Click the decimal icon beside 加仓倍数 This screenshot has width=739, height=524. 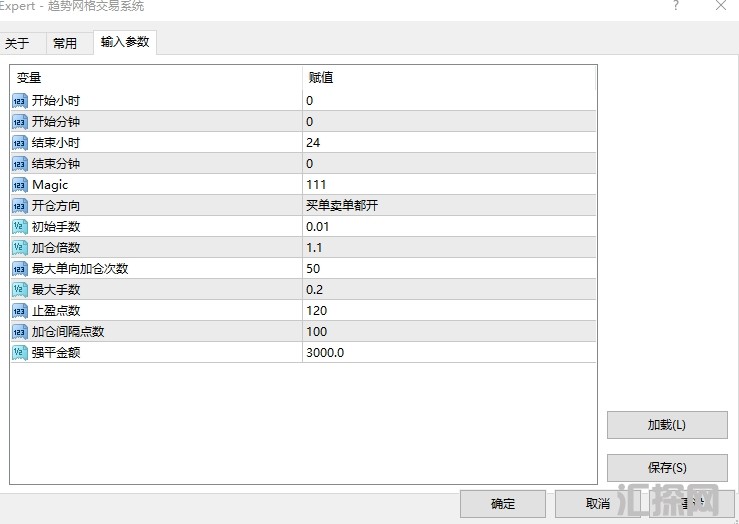[19, 248]
